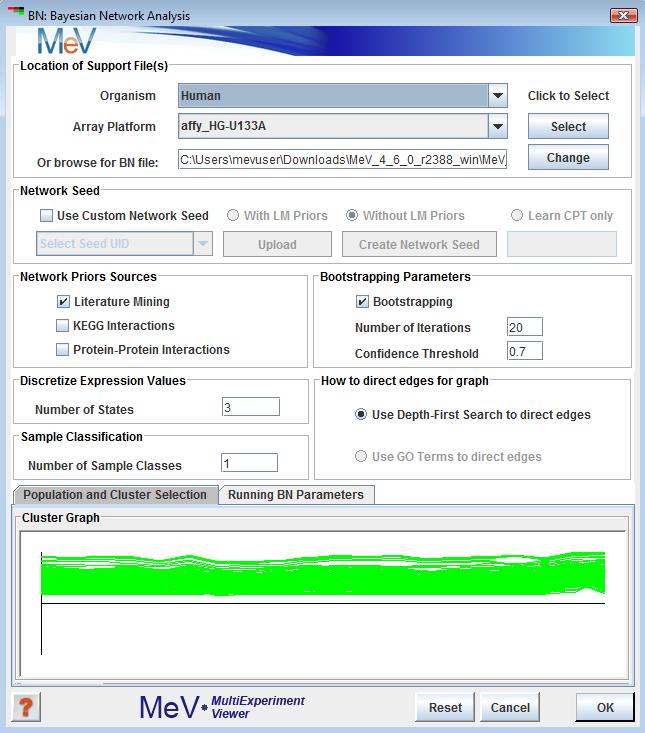Click the MeV MultiExperiment Viewer footer logo

[222, 706]
